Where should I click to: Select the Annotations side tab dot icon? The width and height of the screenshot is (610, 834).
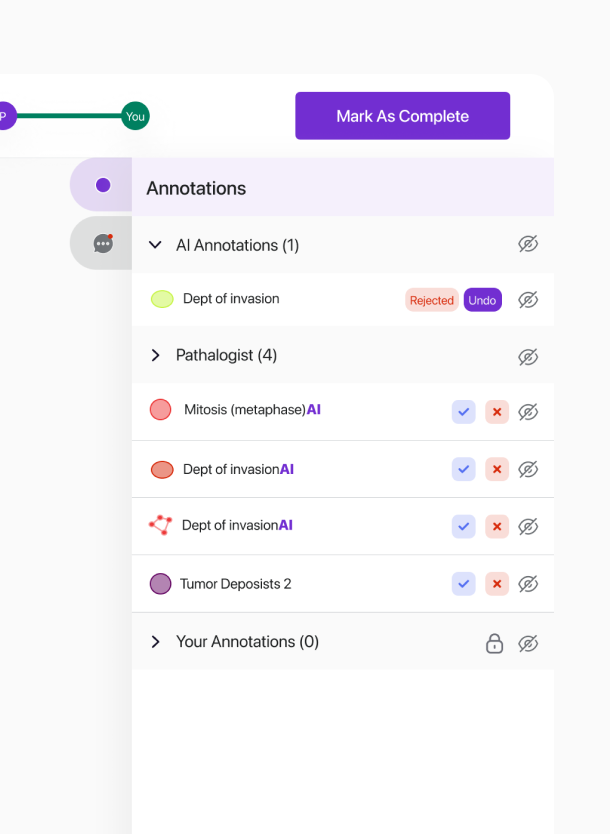(103, 185)
